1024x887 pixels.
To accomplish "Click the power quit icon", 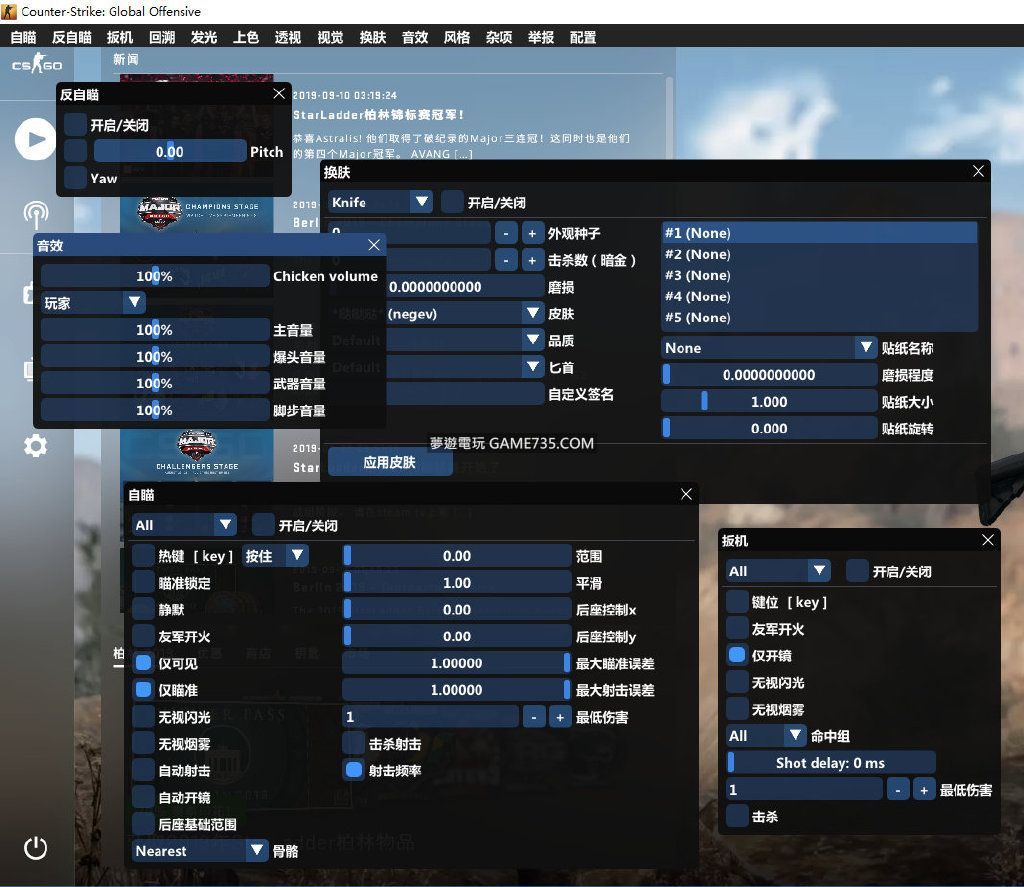I will tap(35, 849).
